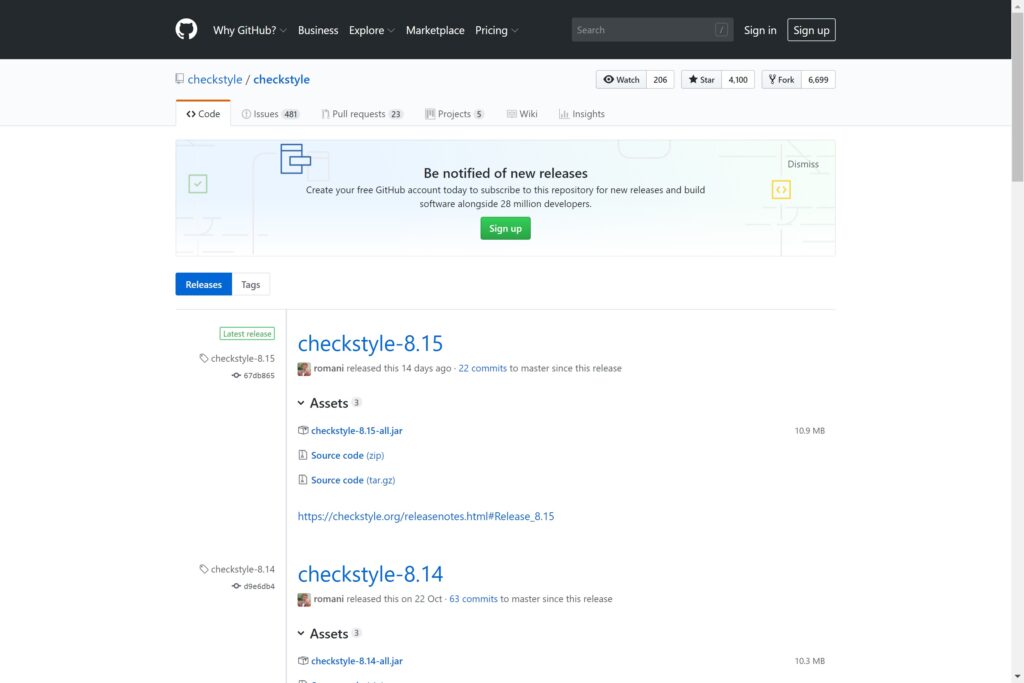Open the Wiki tab
The image size is (1024, 683).
click(x=522, y=114)
